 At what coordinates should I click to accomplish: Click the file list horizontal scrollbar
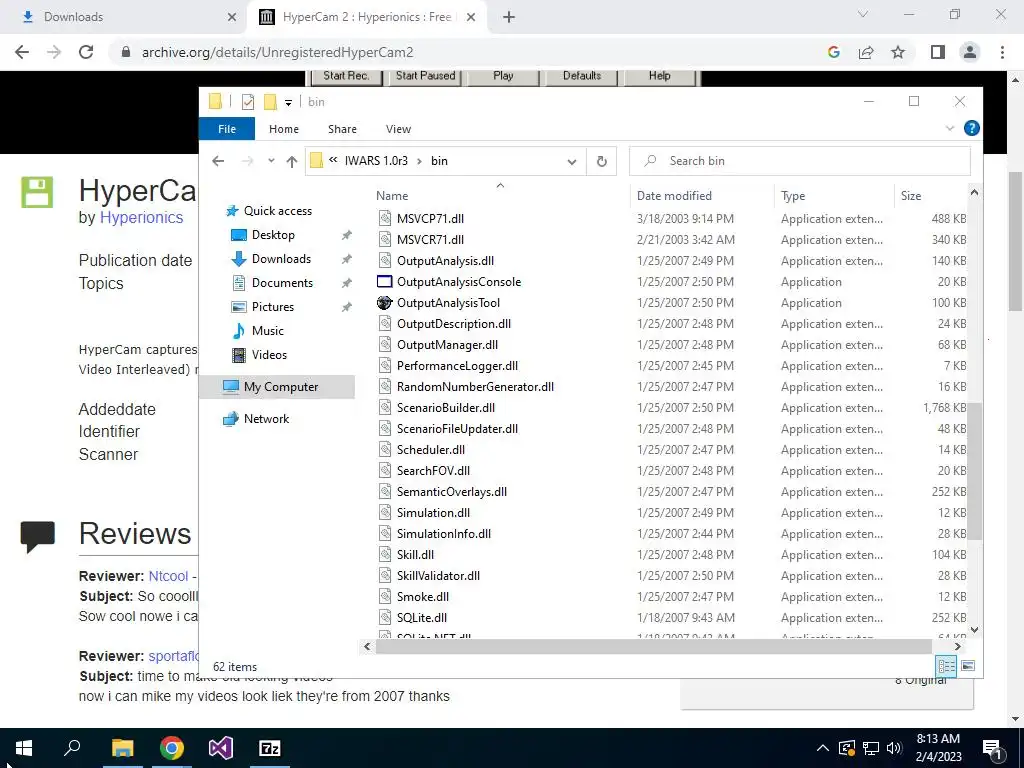(x=654, y=647)
